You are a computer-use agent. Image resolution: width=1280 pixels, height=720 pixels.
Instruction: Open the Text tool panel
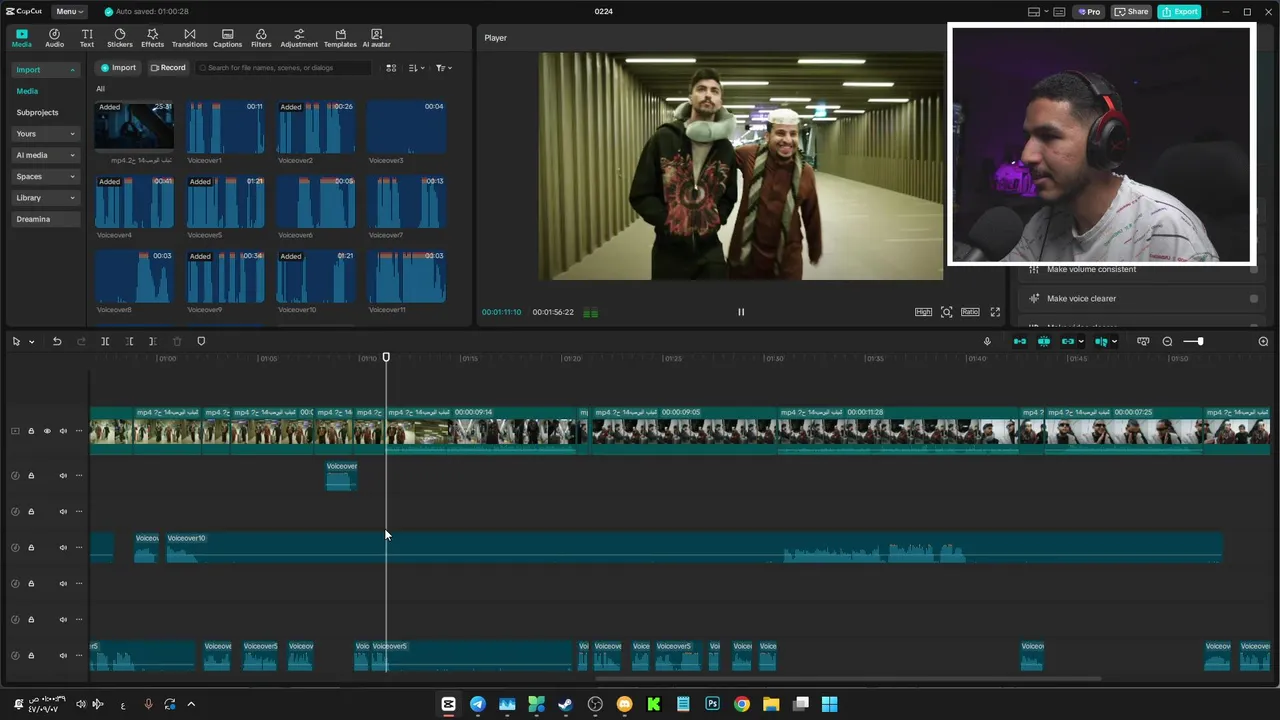(x=87, y=38)
